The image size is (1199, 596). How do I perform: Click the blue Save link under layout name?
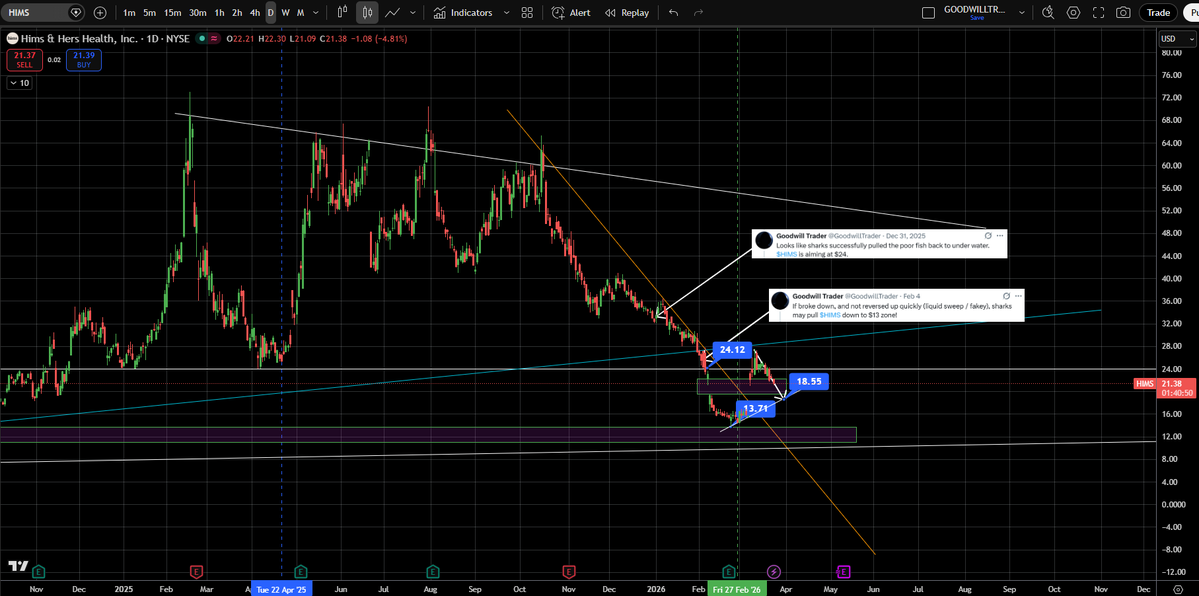(976, 18)
